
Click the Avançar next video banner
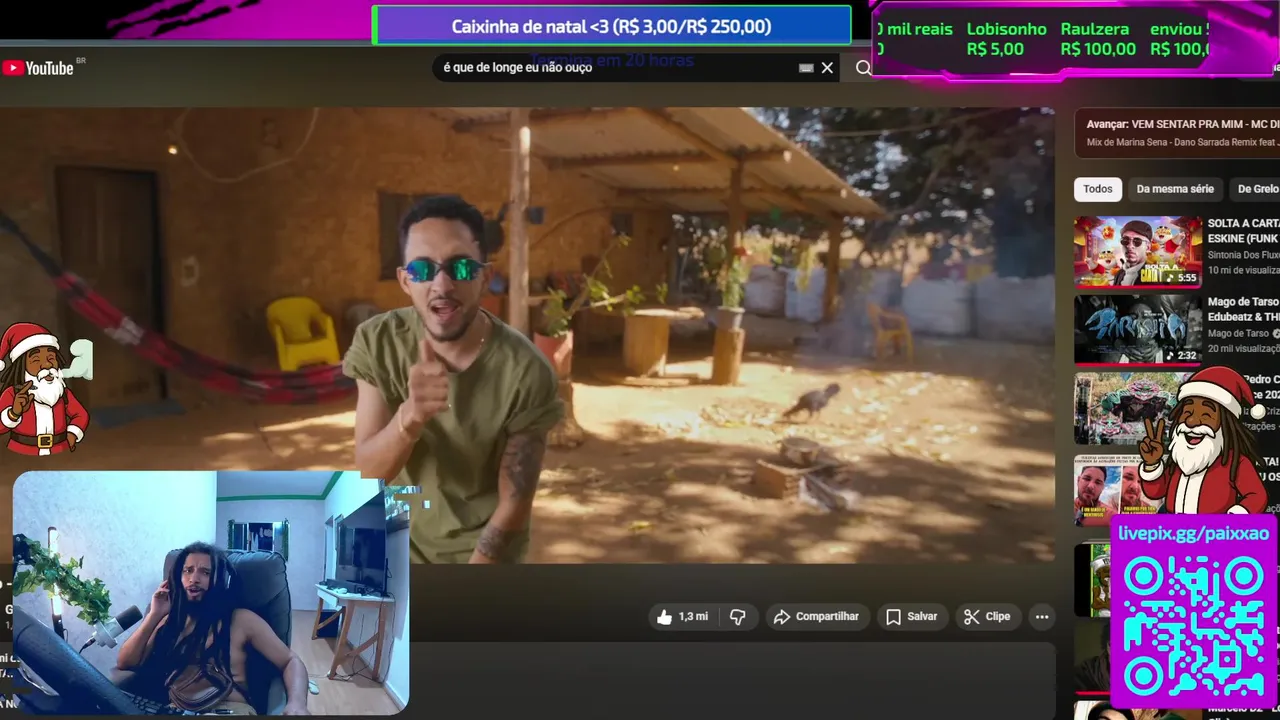(1178, 133)
